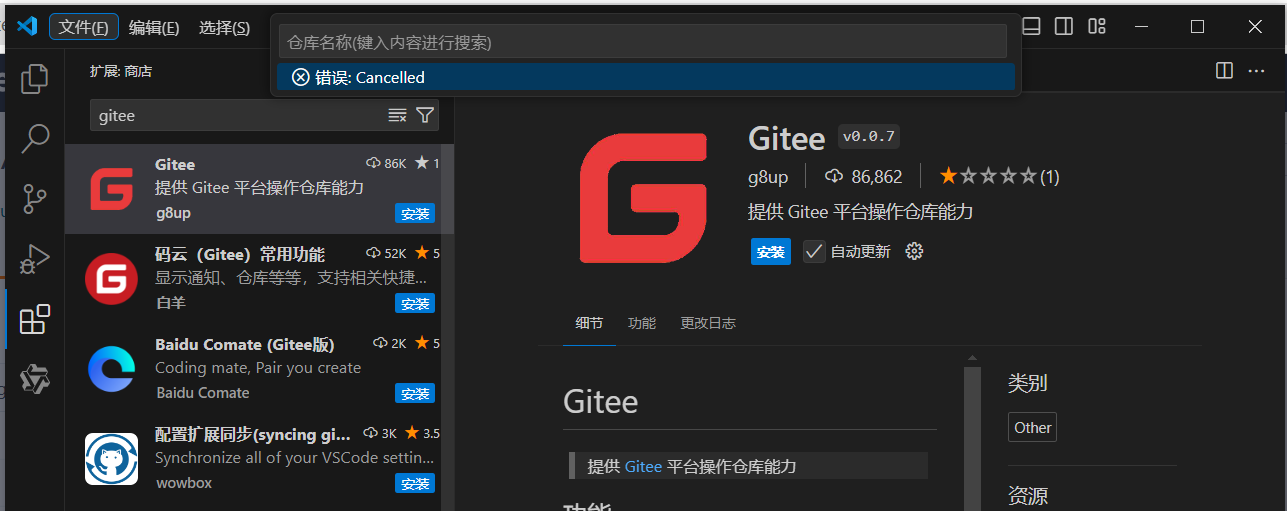Click the 类别 heading
This screenshot has width=1287, height=511.
pyautogui.click(x=1027, y=383)
